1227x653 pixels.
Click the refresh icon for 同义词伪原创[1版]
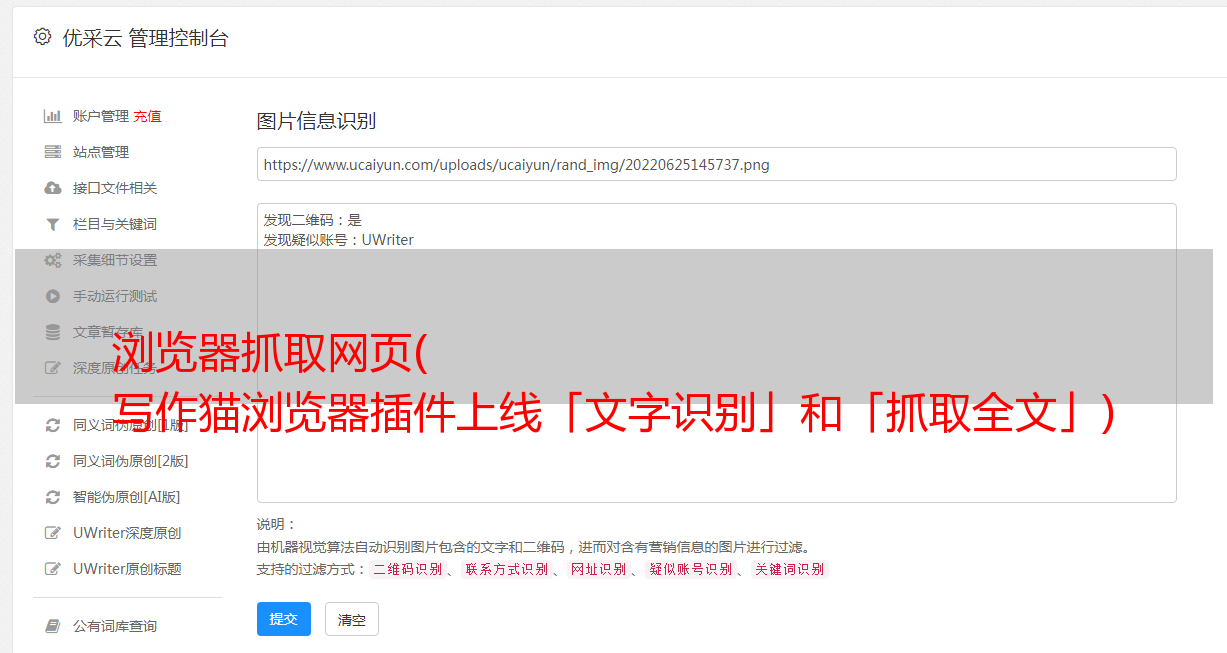[53, 425]
